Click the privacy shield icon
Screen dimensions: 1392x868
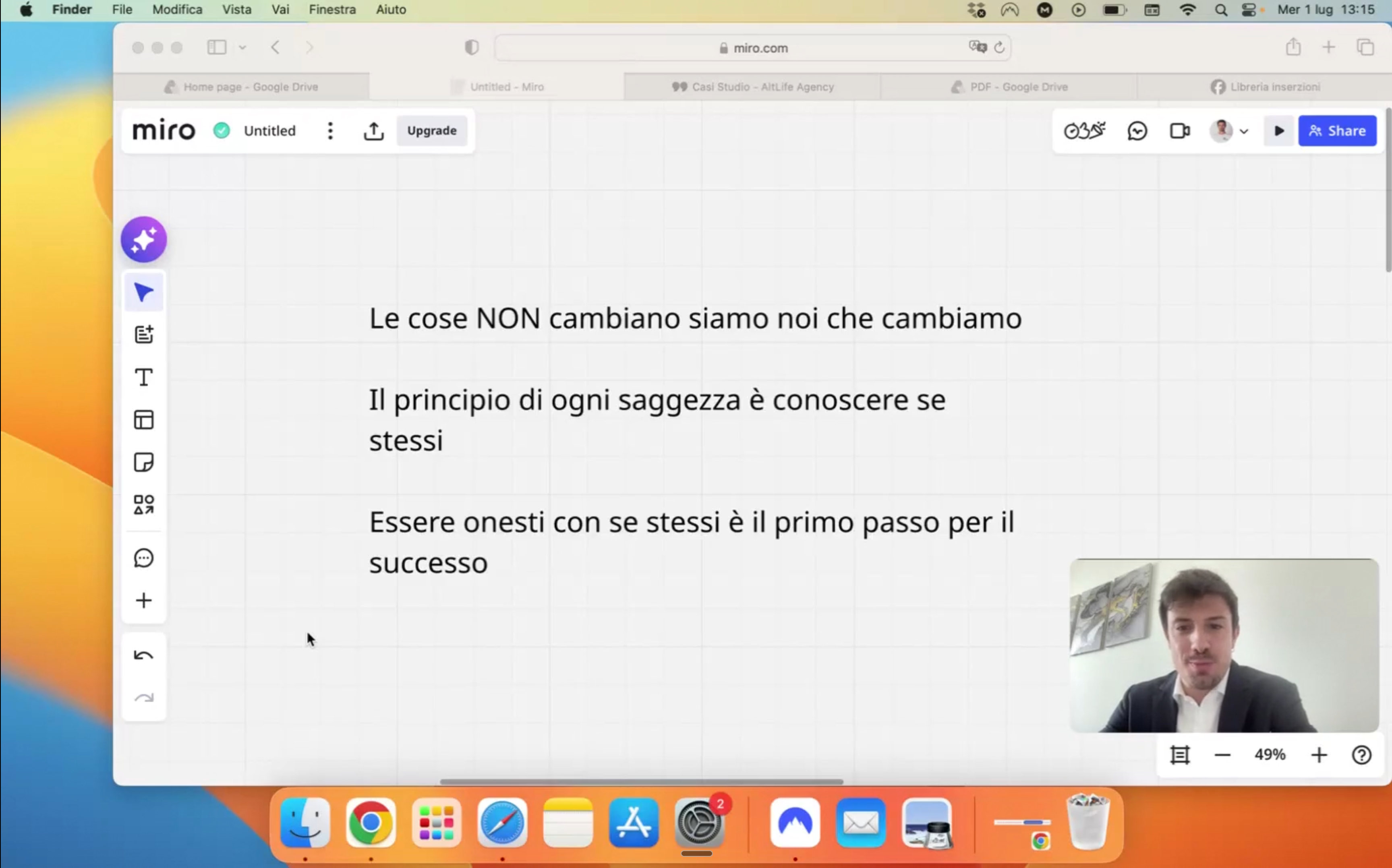(x=472, y=48)
